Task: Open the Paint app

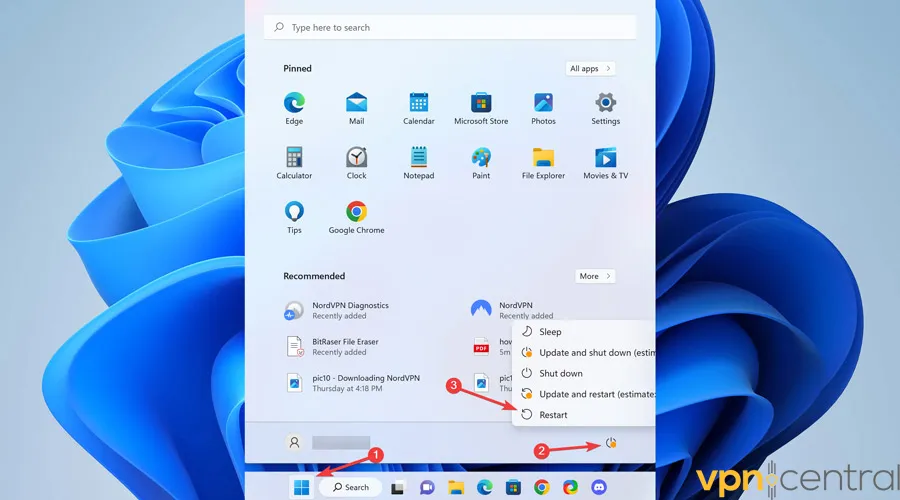Action: tap(481, 163)
